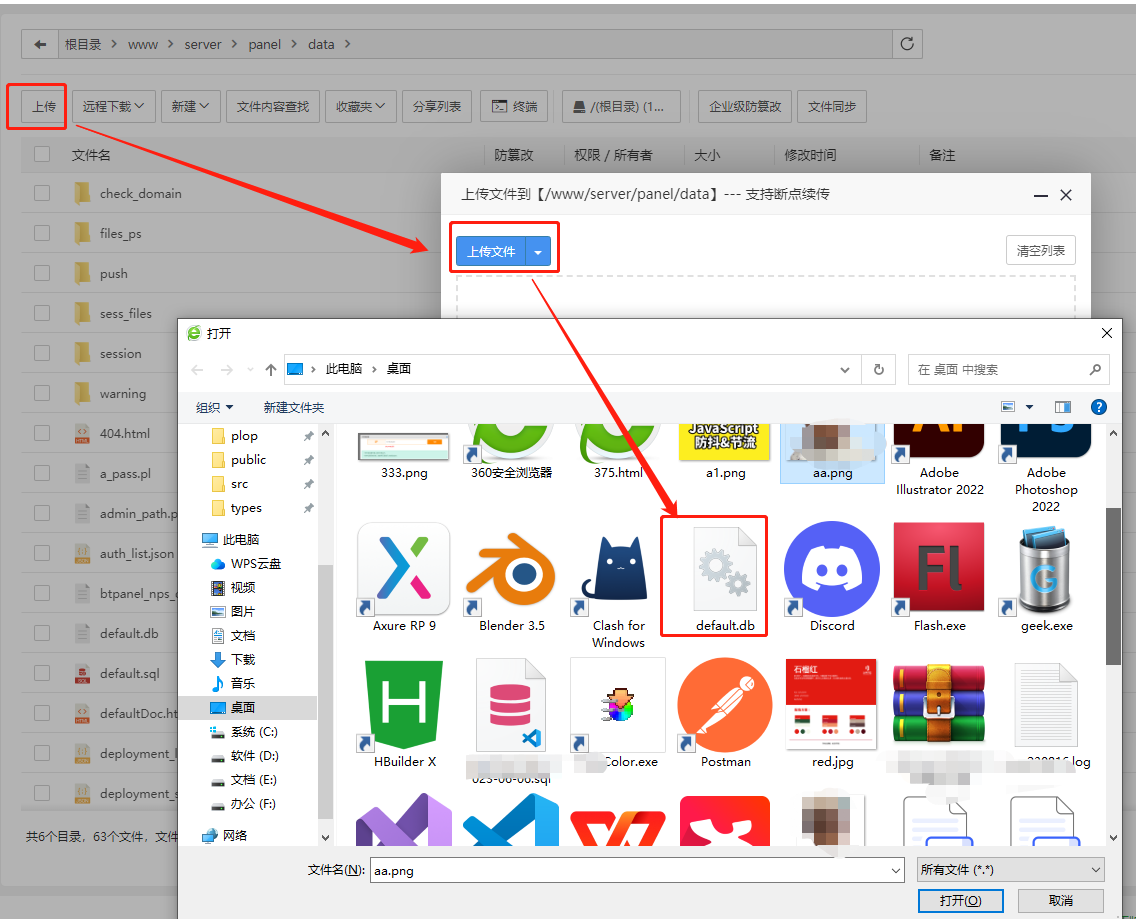1136x919 pixels.
Task: Open the terminal (终端) tool
Action: tap(515, 107)
